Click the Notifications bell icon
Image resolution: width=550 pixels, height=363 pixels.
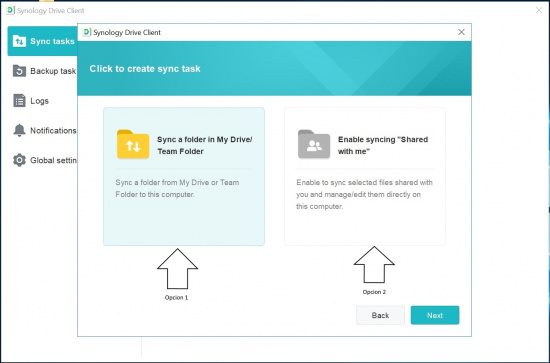(19, 130)
